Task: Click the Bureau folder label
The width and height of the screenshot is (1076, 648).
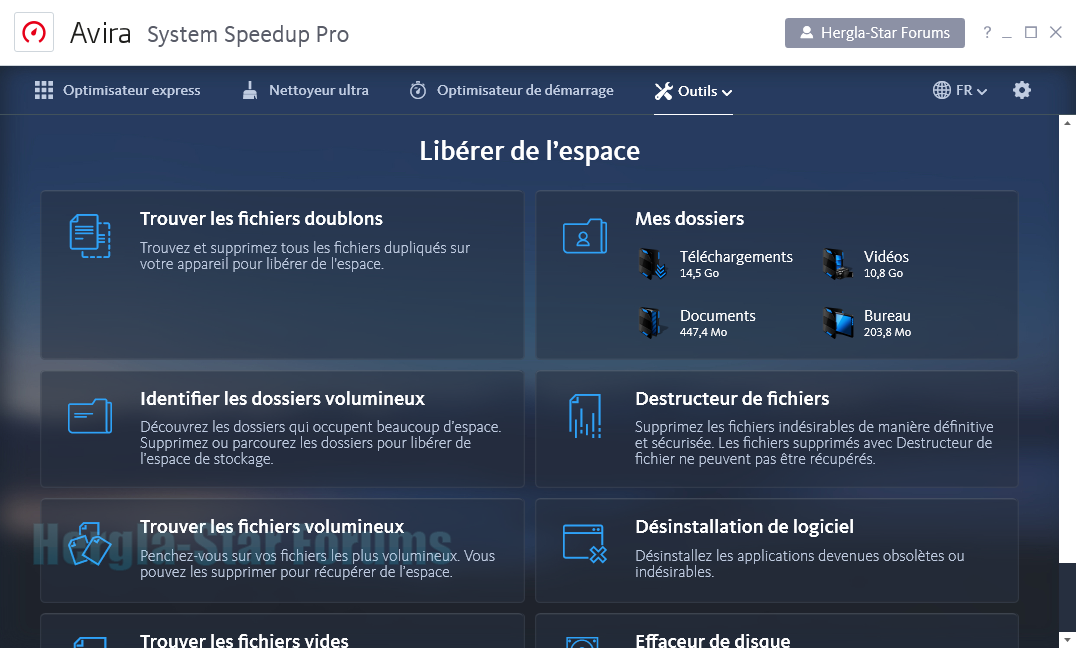Action: [x=887, y=316]
